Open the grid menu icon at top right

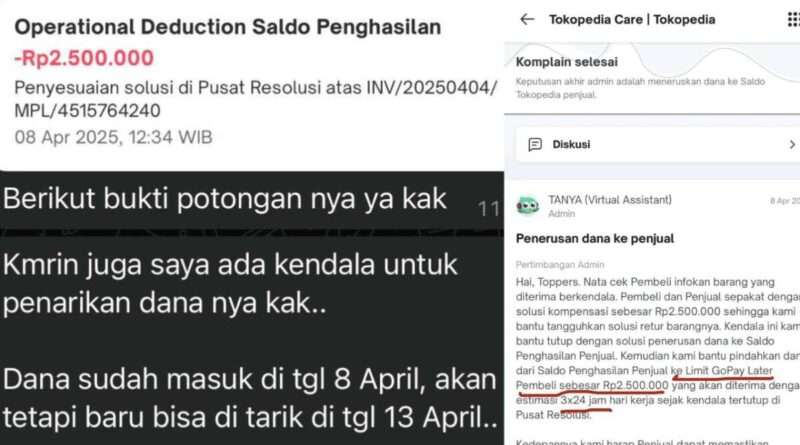tap(793, 19)
